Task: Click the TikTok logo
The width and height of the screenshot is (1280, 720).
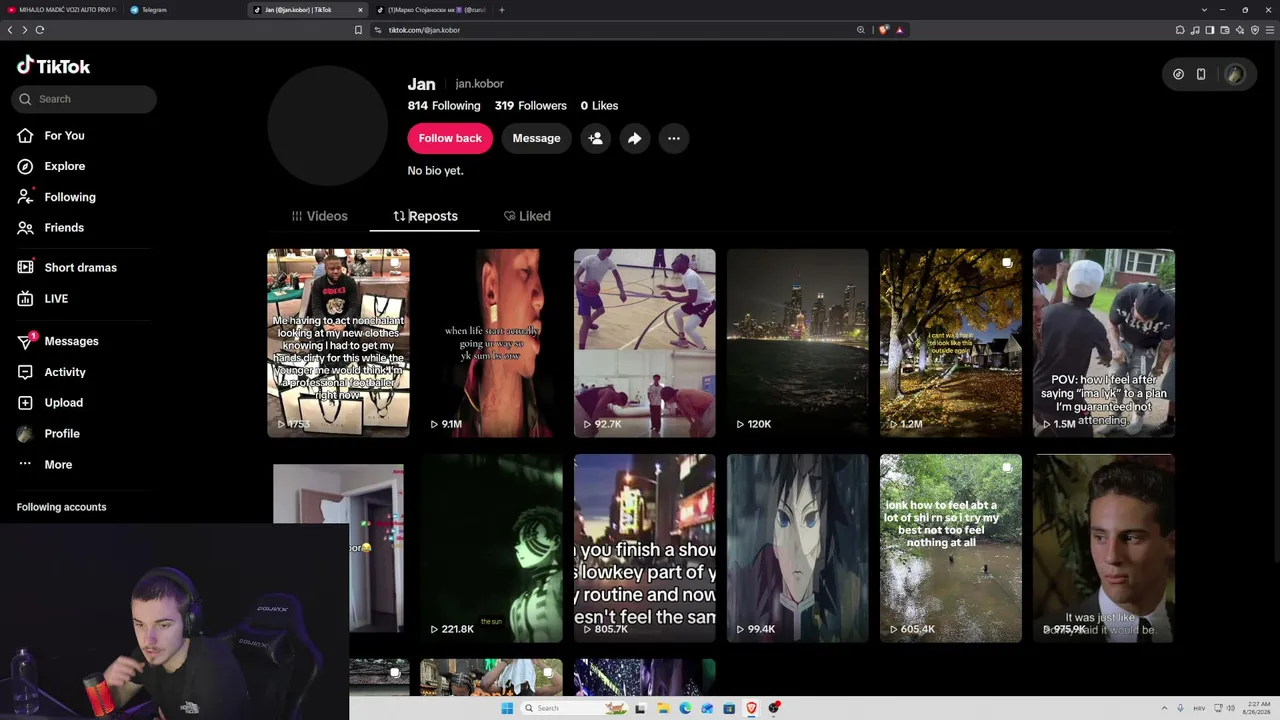Action: pos(54,66)
